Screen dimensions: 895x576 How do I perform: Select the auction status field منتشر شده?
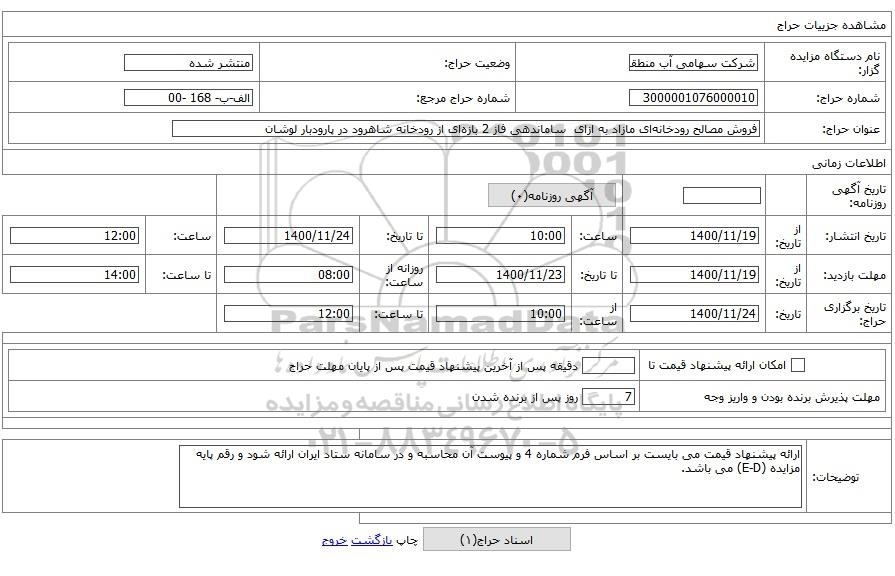click(188, 63)
